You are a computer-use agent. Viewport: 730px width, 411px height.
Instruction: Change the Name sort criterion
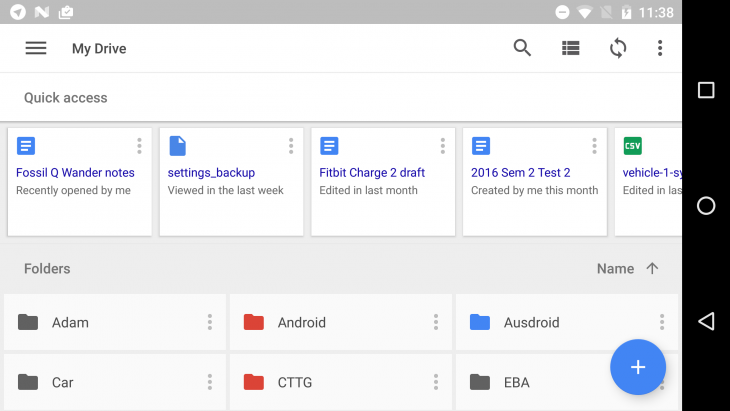click(615, 269)
